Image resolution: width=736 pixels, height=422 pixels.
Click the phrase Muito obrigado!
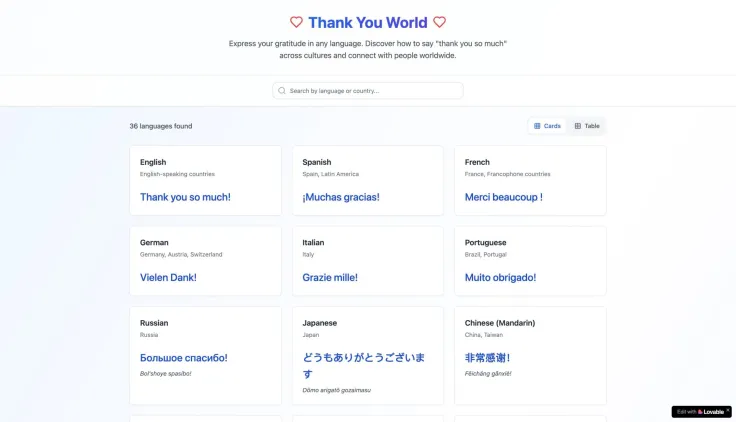[500, 277]
